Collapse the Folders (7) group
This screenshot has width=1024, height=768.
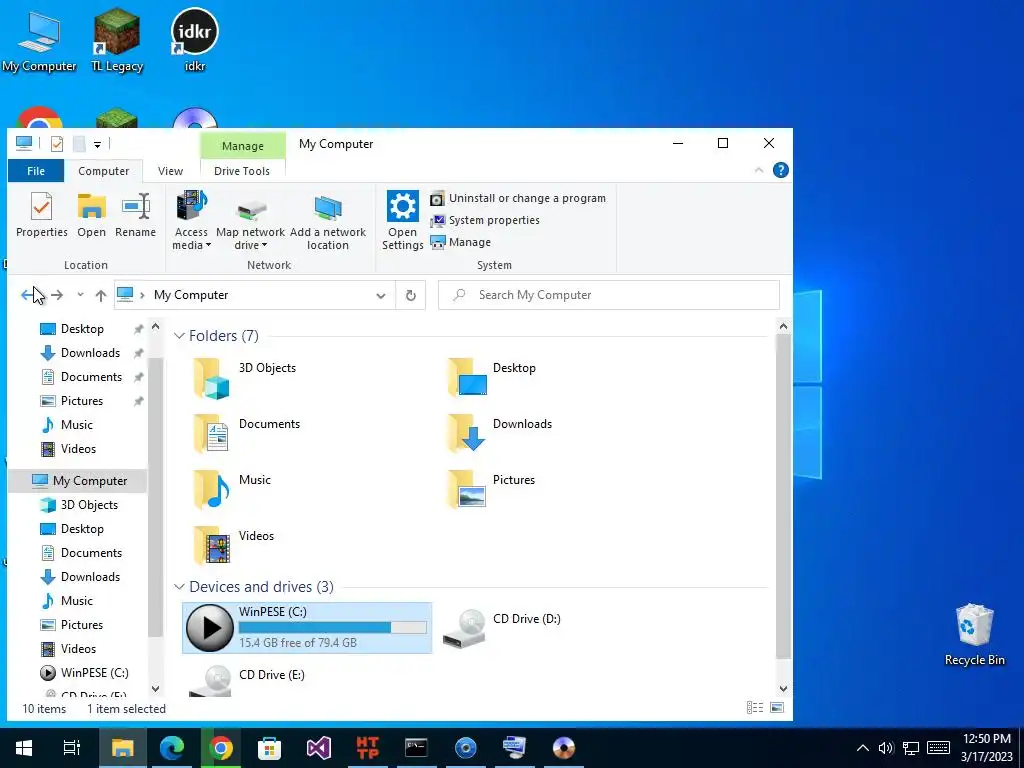(x=179, y=336)
